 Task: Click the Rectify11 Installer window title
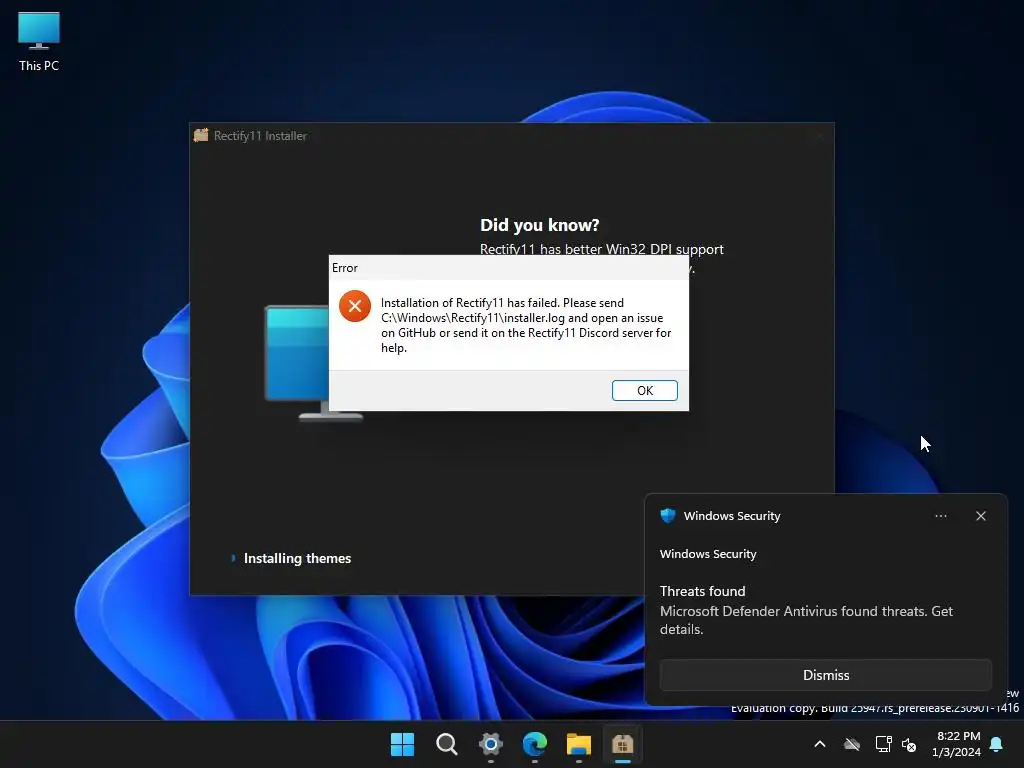tap(260, 136)
